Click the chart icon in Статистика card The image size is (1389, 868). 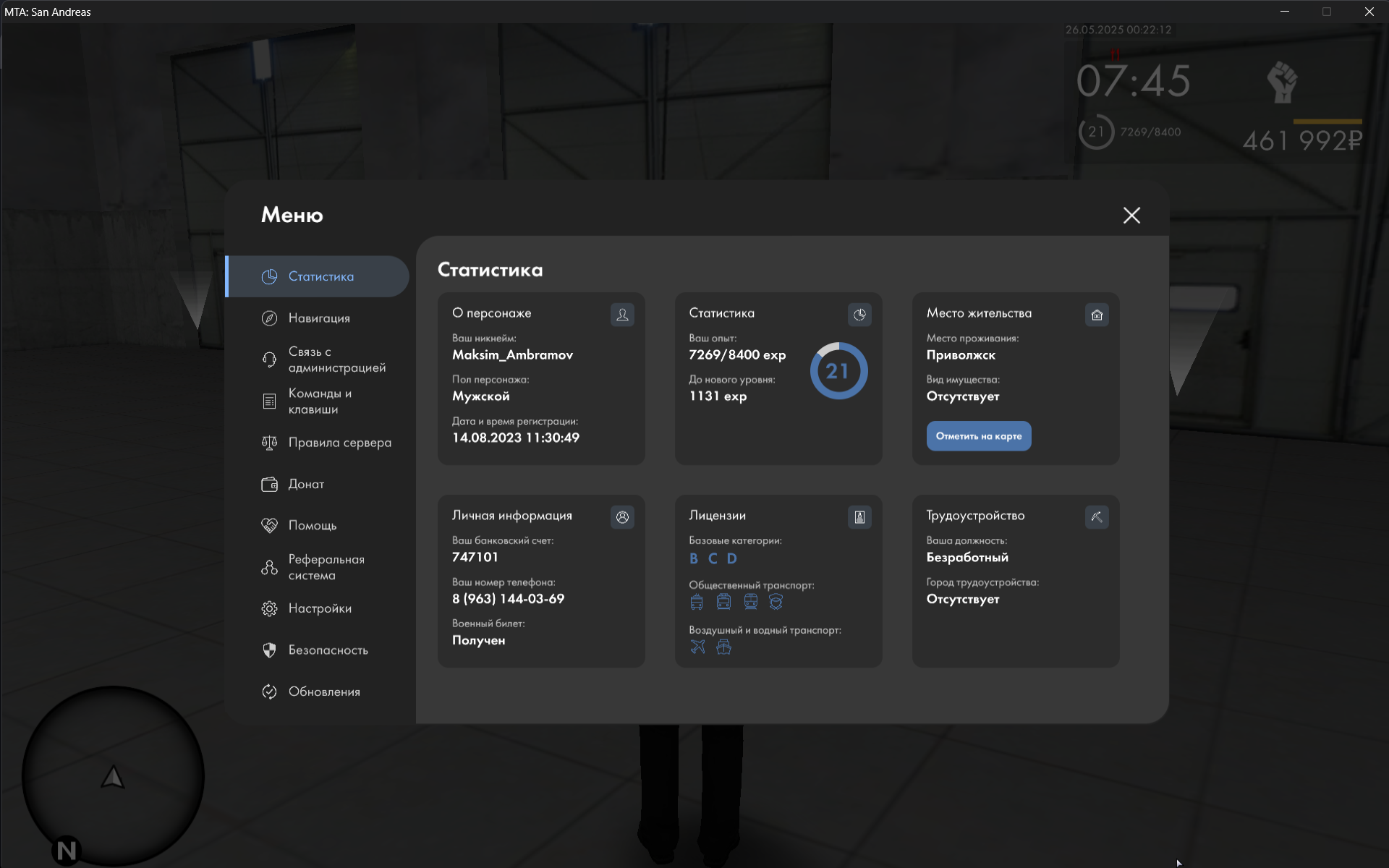(x=859, y=315)
